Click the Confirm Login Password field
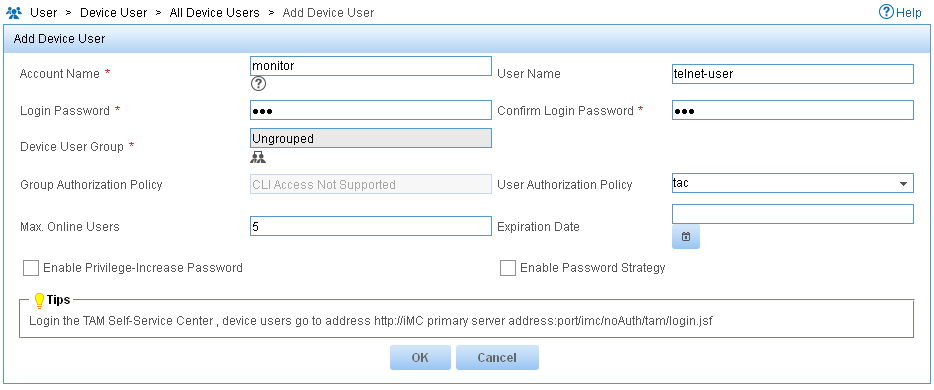The height and width of the screenshot is (390, 934). (792, 110)
